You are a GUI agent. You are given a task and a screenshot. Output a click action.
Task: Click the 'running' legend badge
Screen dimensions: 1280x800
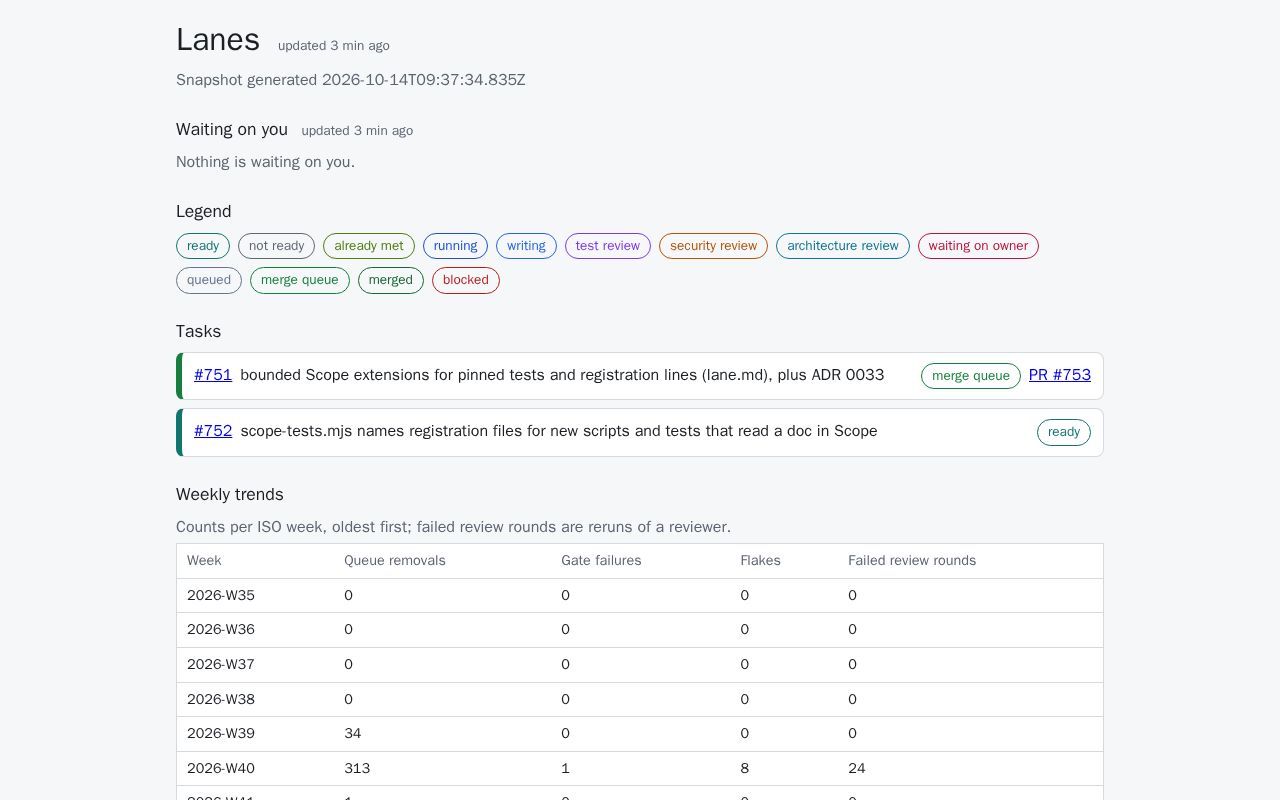point(455,246)
